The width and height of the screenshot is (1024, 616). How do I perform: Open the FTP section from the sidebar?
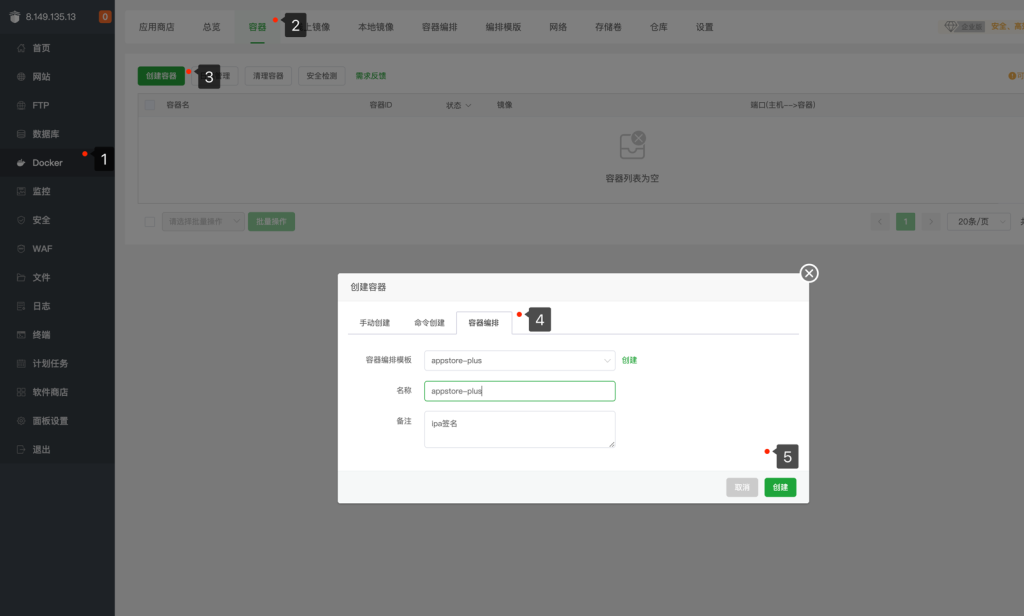pyautogui.click(x=42, y=104)
